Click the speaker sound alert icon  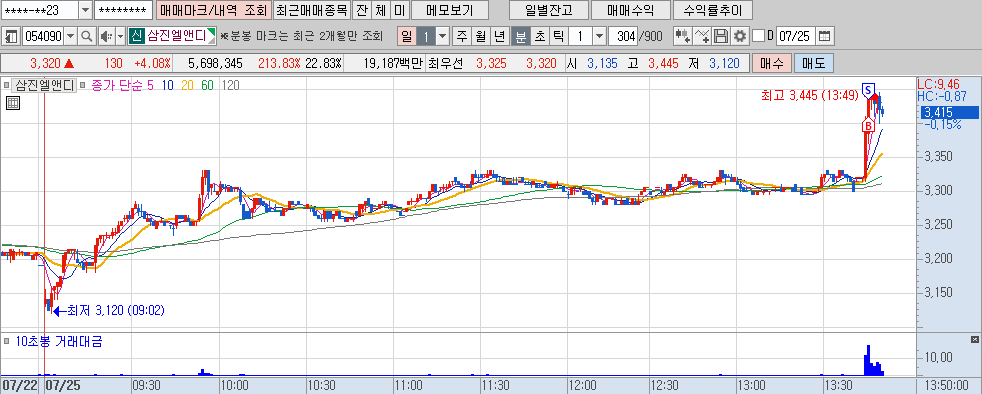106,36
